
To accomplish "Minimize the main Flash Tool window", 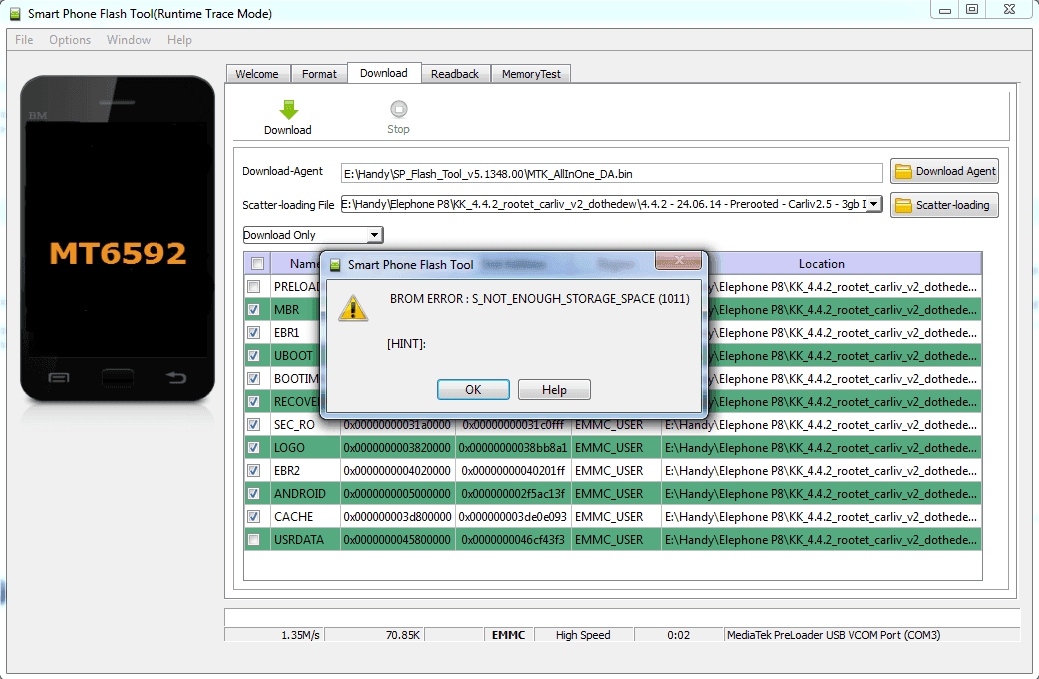I will pos(945,9).
